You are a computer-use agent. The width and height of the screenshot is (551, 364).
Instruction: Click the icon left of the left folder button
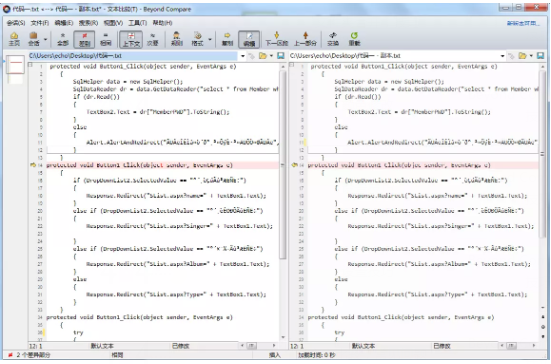pos(252,56)
